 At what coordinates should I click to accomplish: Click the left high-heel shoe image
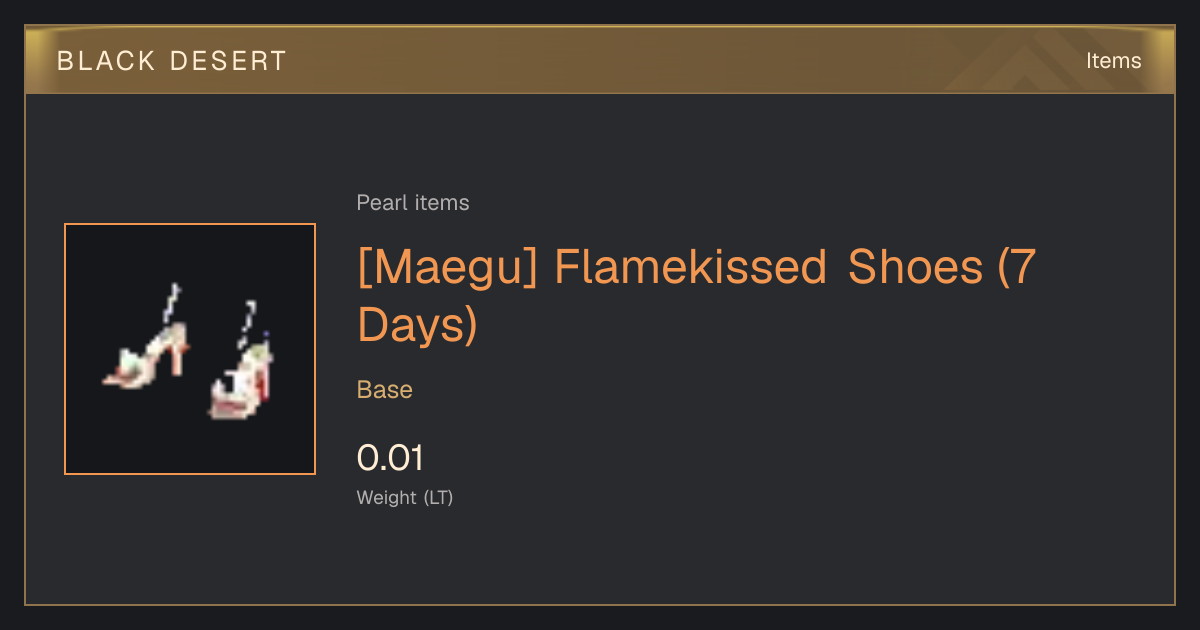[147, 342]
